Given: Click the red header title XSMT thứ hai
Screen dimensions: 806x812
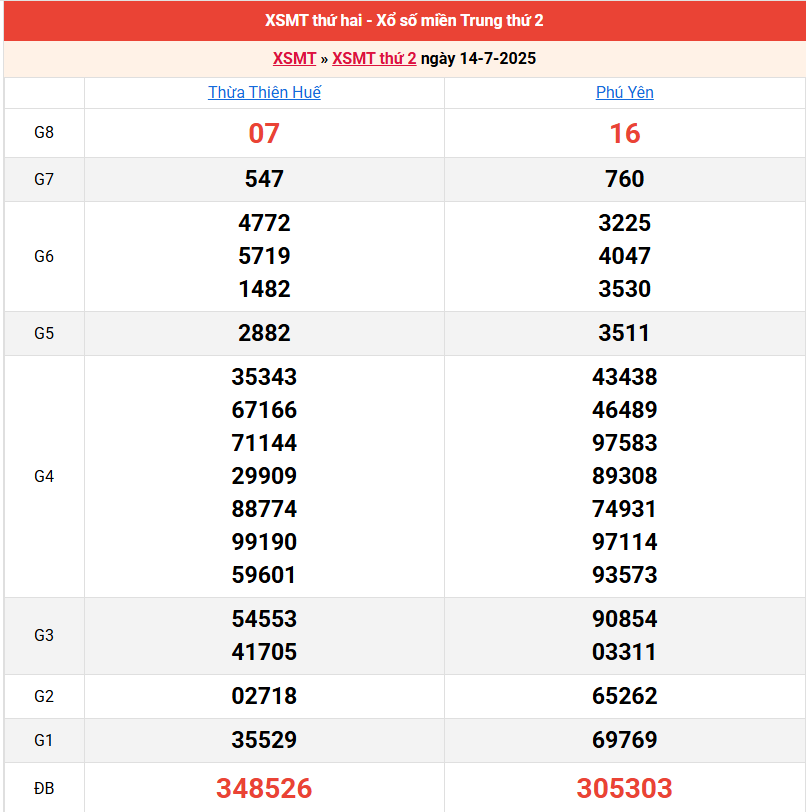Looking at the screenshot, I should (x=404, y=21).
